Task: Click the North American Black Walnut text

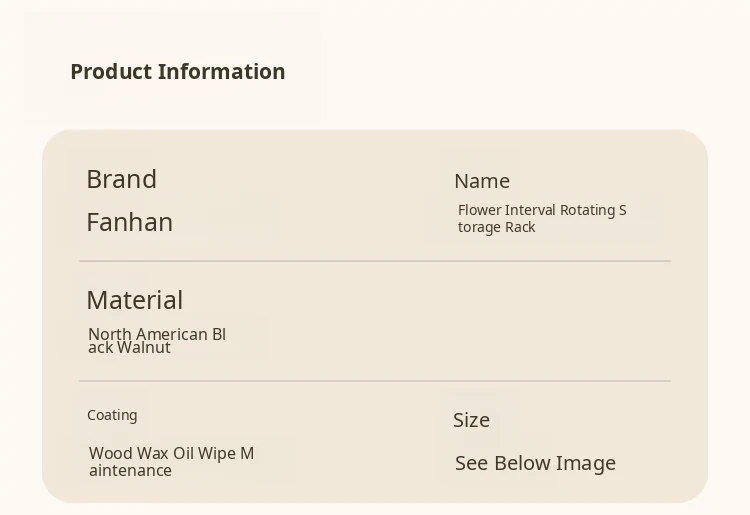Action: [x=156, y=341]
